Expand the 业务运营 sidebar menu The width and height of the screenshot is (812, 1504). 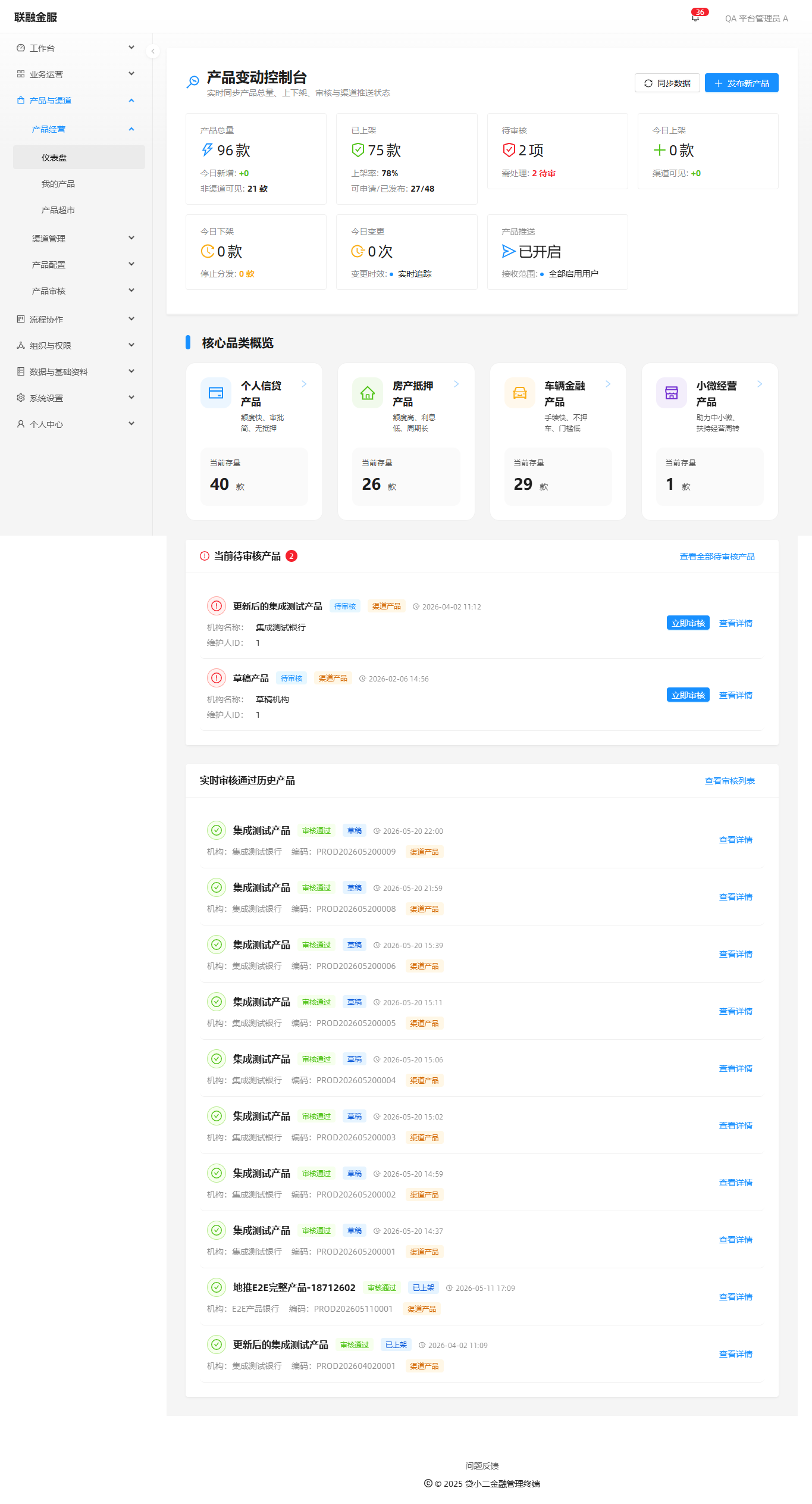[76, 74]
